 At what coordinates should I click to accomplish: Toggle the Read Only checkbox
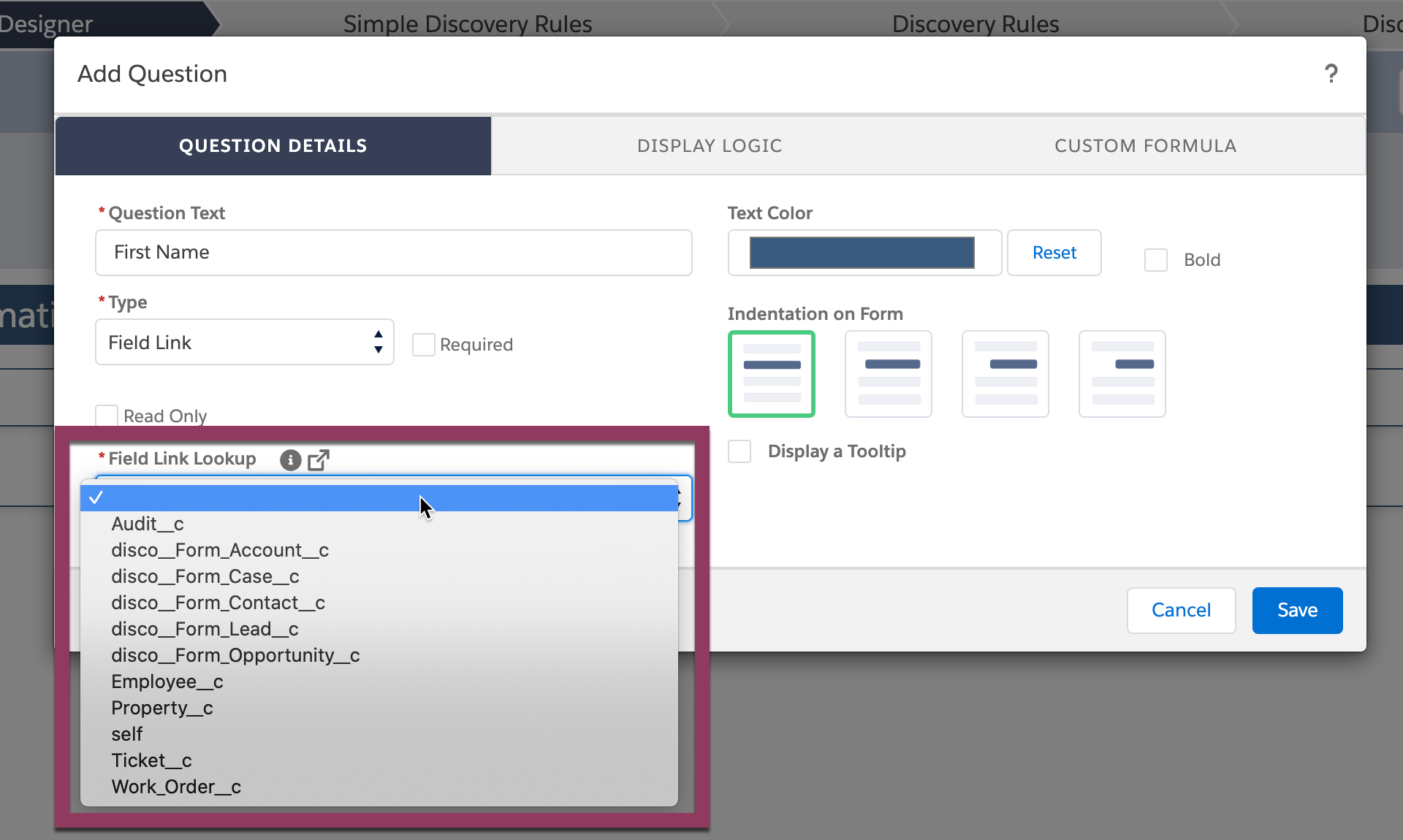click(x=107, y=416)
